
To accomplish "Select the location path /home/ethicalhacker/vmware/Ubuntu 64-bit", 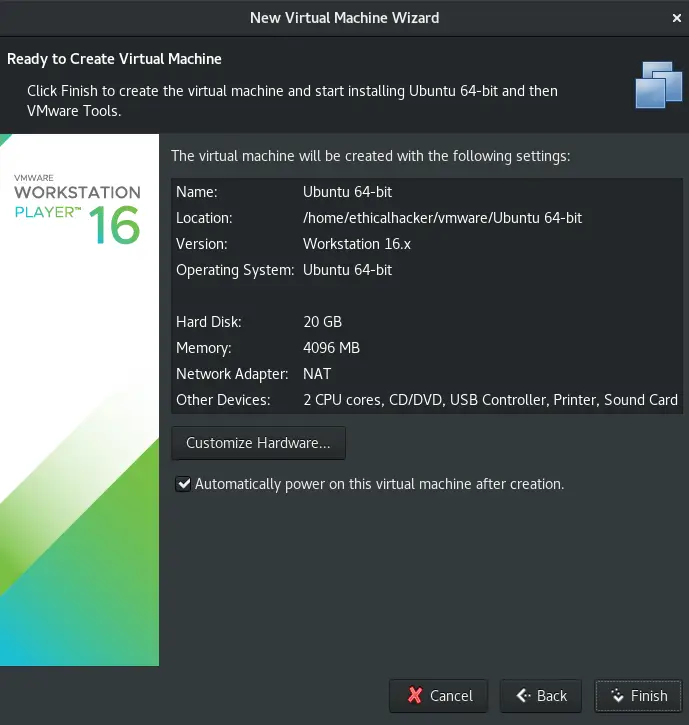I will (442, 218).
